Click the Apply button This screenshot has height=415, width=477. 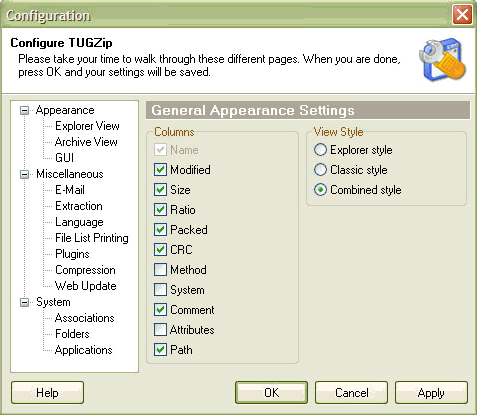431,393
